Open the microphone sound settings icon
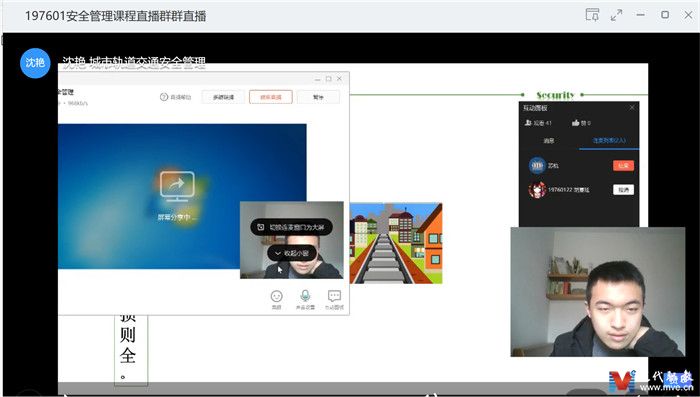Viewport: 700px width, 397px height. pyautogui.click(x=305, y=296)
